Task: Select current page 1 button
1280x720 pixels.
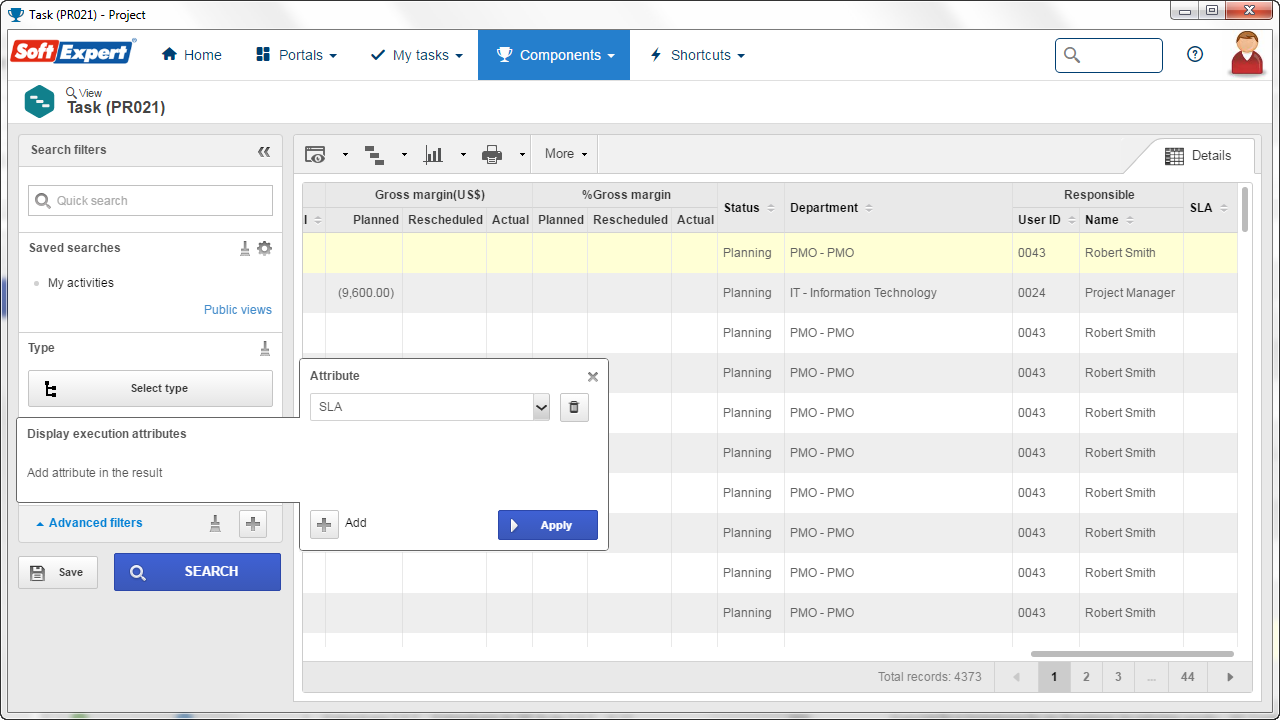Action: (x=1054, y=677)
